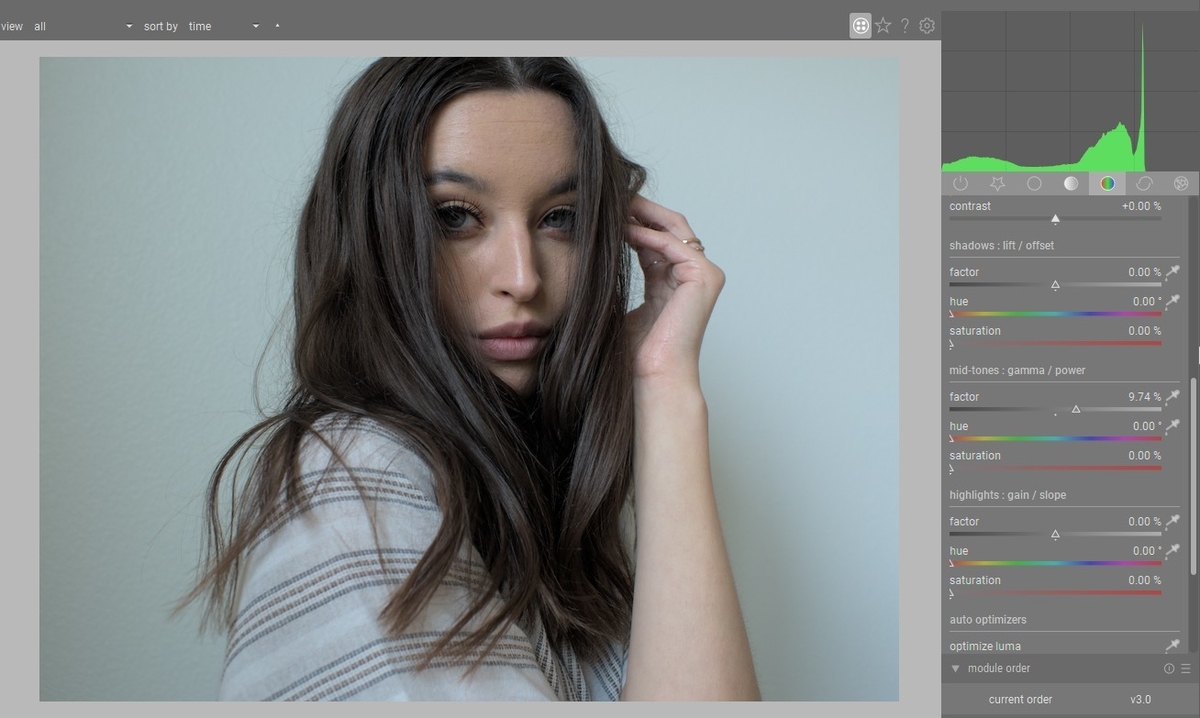Pick mid-tones hue with the eyedropper
The height and width of the screenshot is (718, 1200).
click(x=1172, y=426)
